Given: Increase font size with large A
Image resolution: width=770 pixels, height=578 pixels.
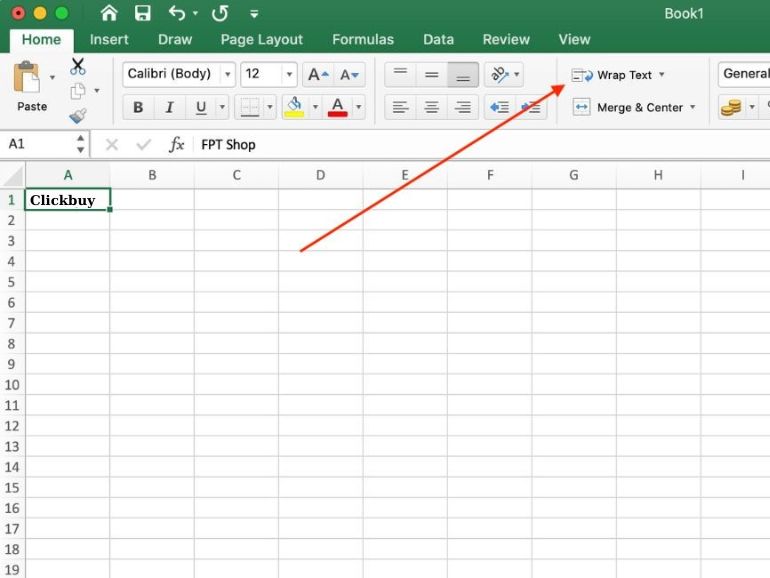Looking at the screenshot, I should (x=318, y=75).
